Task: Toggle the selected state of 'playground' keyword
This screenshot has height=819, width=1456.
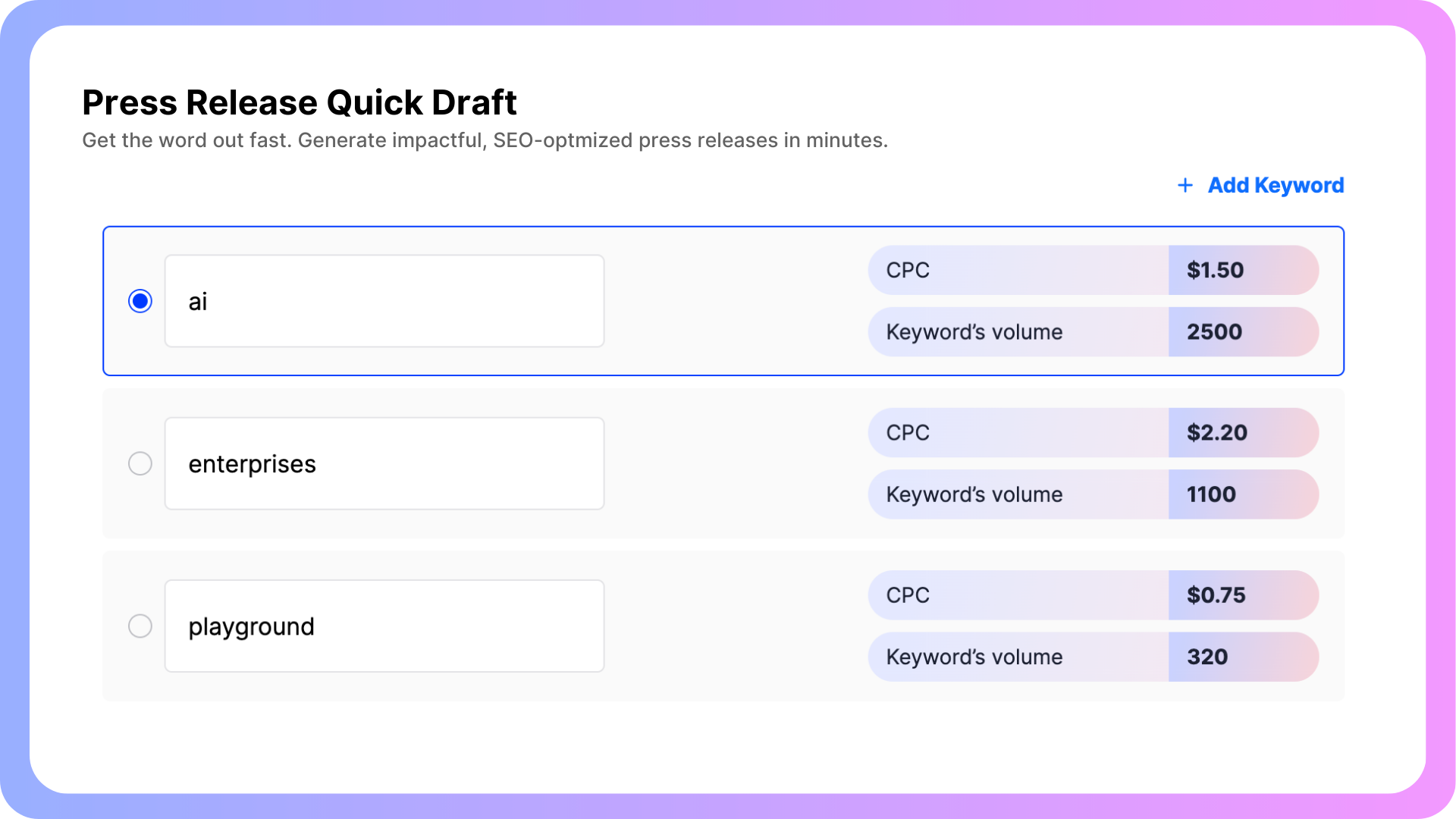Action: [140, 625]
